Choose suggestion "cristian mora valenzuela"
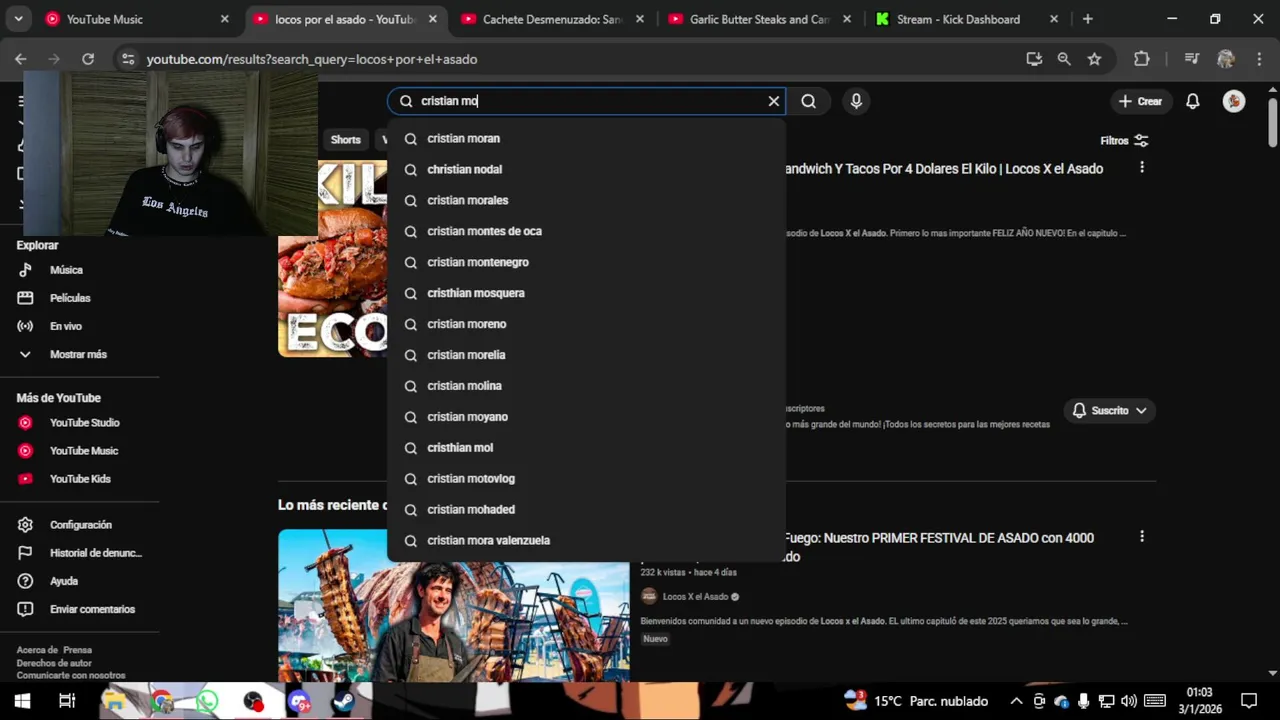Viewport: 1280px width, 720px height. 587,542
